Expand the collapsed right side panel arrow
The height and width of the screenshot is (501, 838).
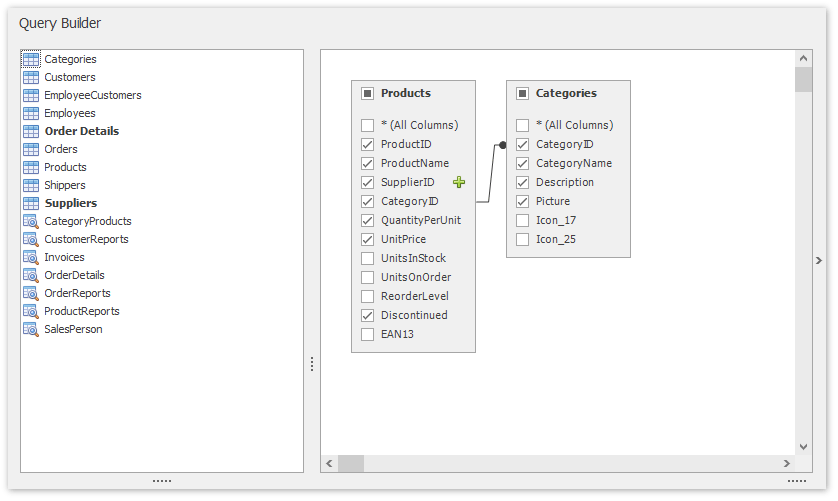(x=820, y=260)
